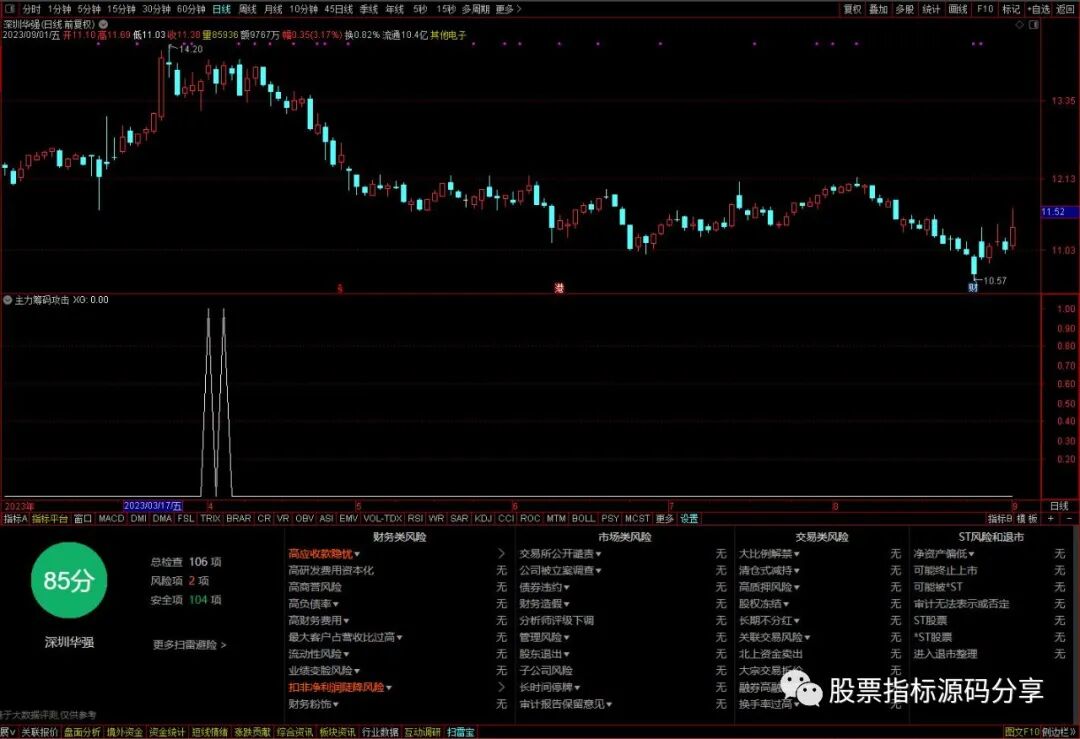This screenshot has height=739, width=1080.
Task: Click the red 港 marker on the chart bottom
Action: pyautogui.click(x=559, y=288)
